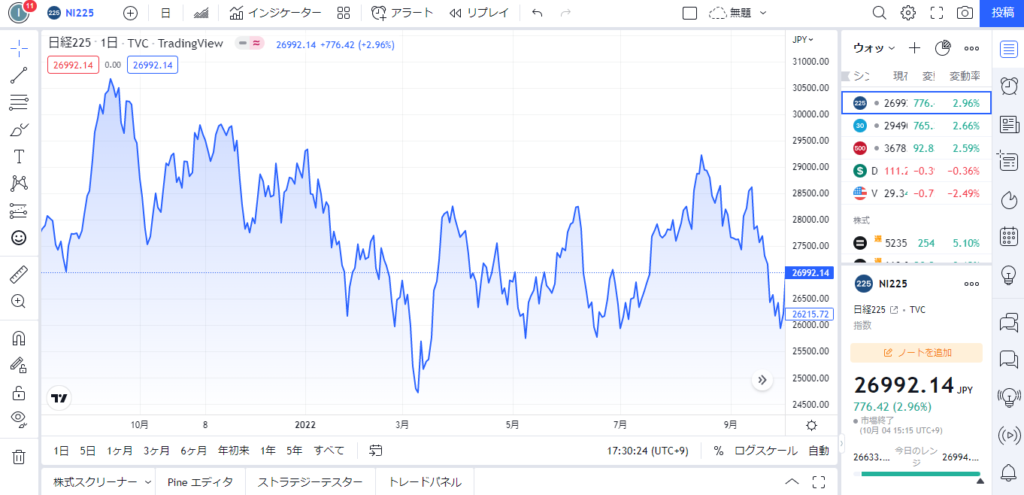This screenshot has width=1024, height=495.
Task: Select the brush drawing tool
Action: pyautogui.click(x=19, y=129)
